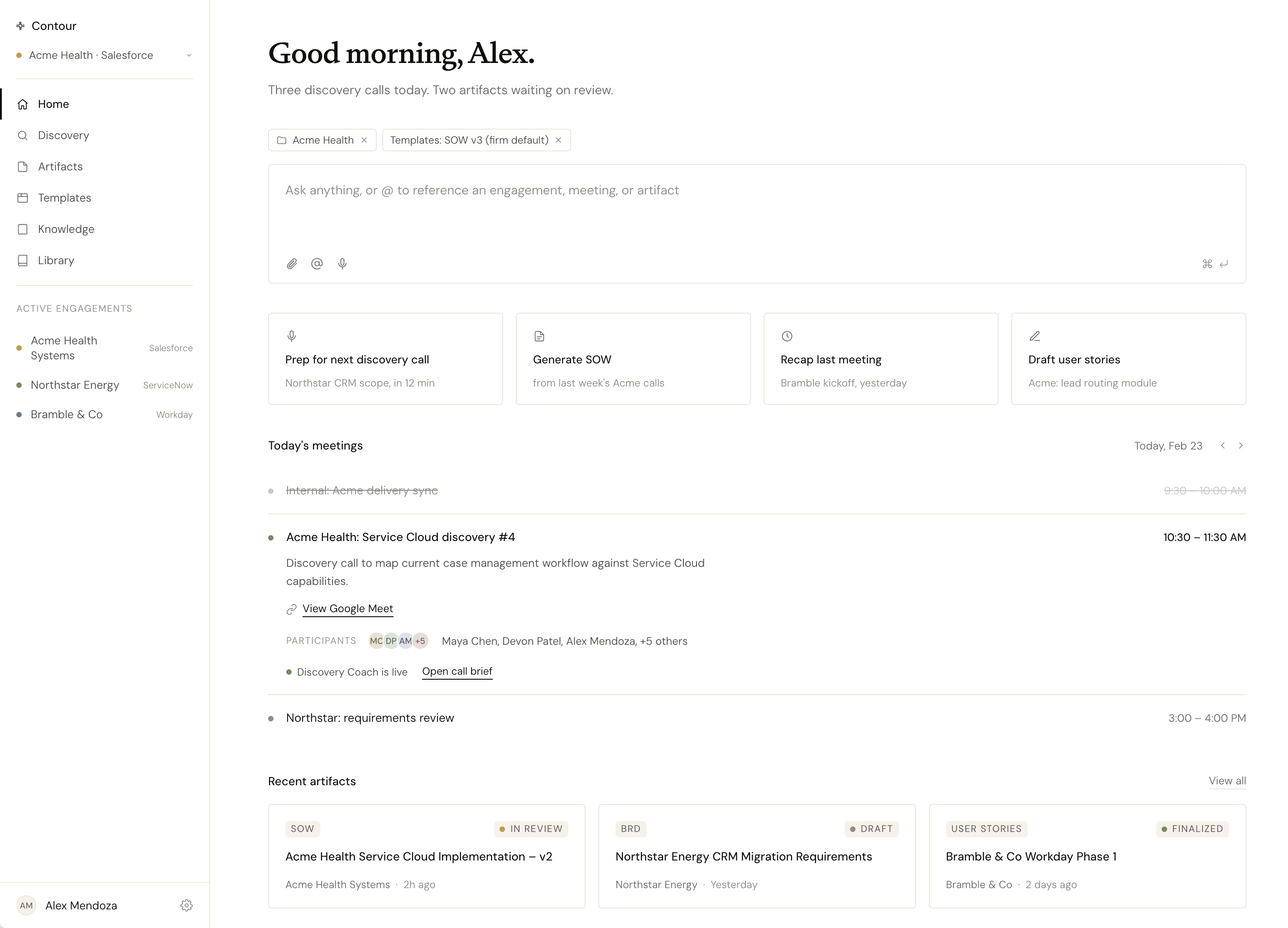Select the Generate SOW quick action card
Viewport: 1288px width, 928px height.
tap(633, 358)
